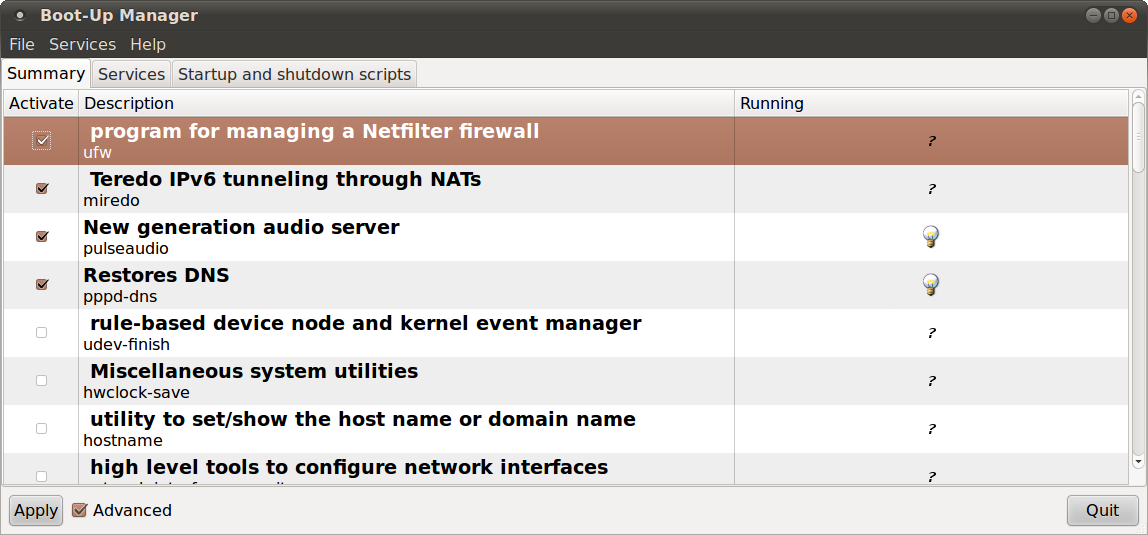Open the Services menu
This screenshot has width=1148, height=535.
click(x=83, y=45)
